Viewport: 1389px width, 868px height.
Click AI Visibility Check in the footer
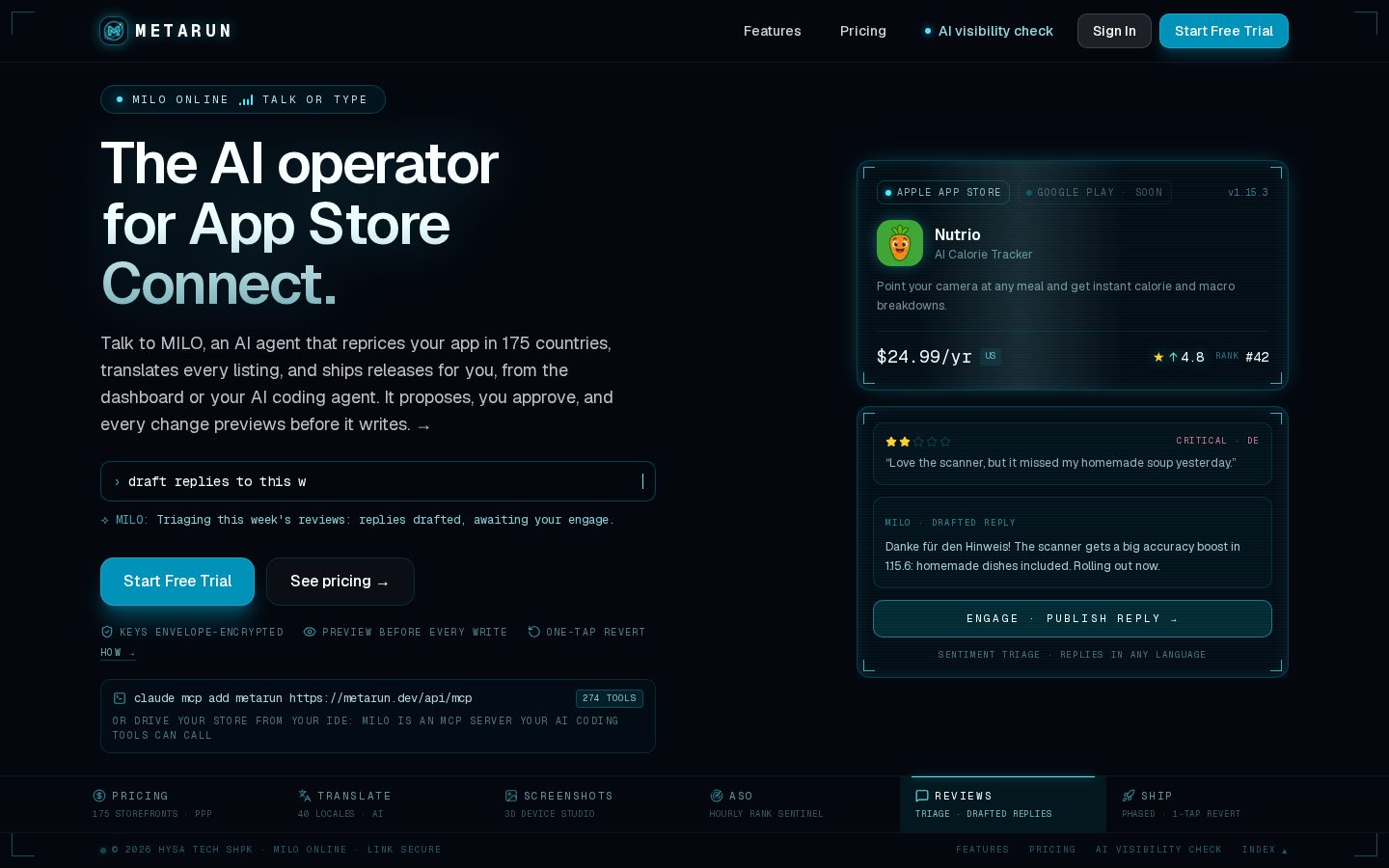(x=1158, y=850)
